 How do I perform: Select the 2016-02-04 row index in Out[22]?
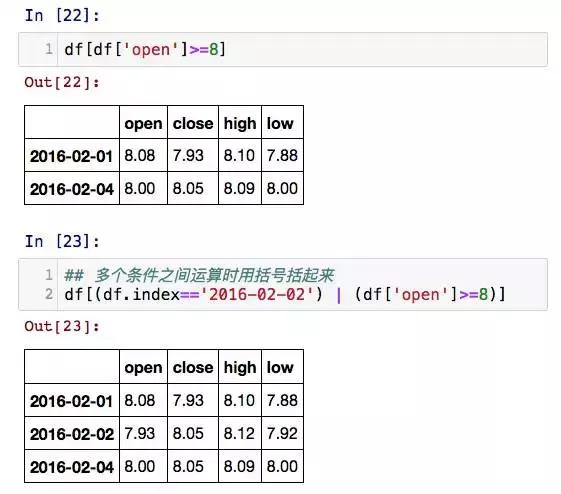[72, 188]
